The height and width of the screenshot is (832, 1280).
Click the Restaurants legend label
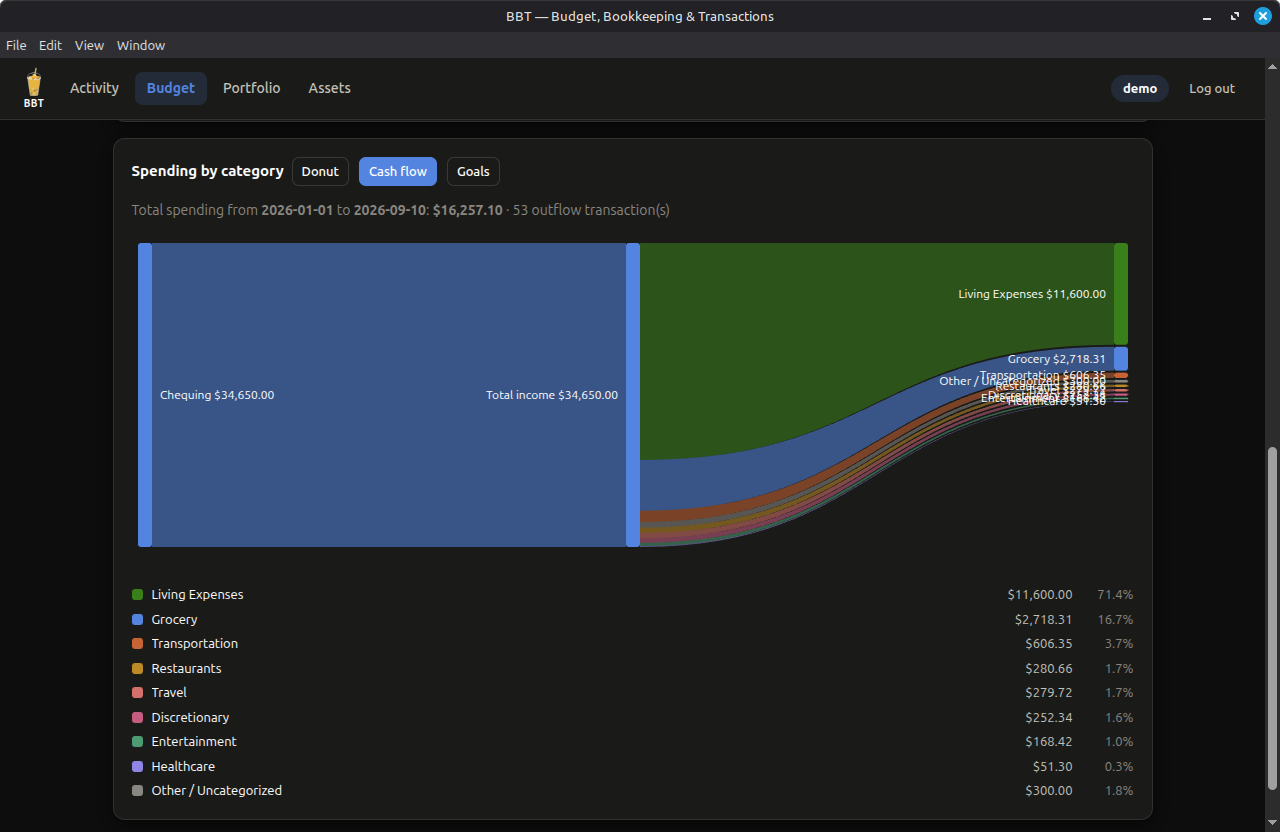point(186,668)
